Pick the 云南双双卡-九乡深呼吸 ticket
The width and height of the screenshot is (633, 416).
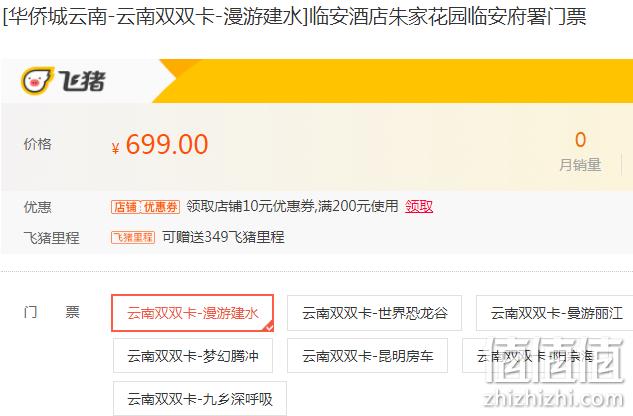[200, 399]
